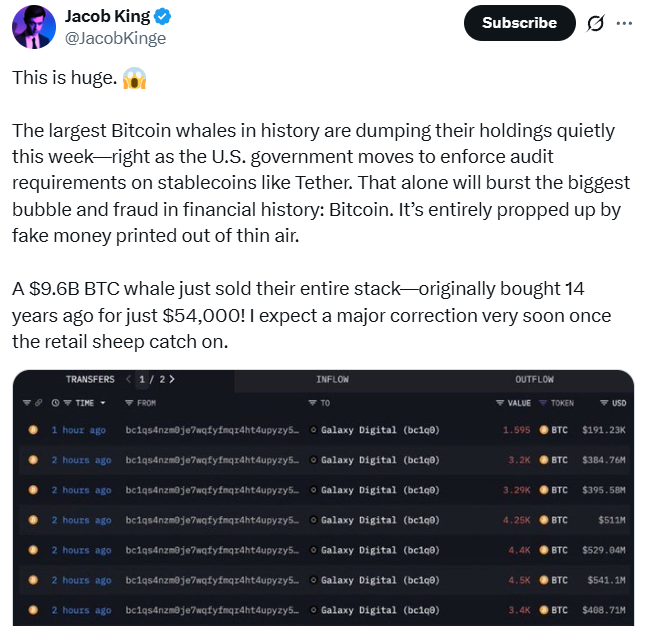The width and height of the screenshot is (646, 626).
Task: Go to previous transfers page arrow
Action: 128,380
